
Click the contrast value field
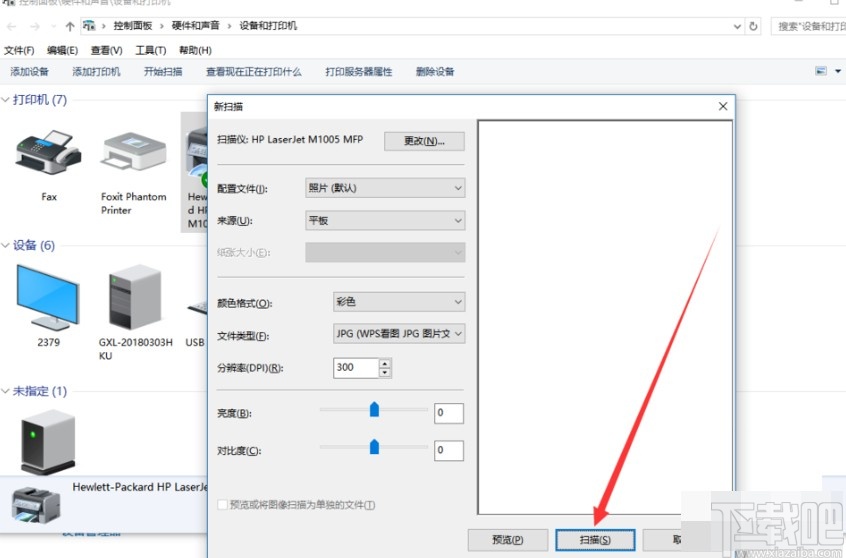pyautogui.click(x=449, y=451)
